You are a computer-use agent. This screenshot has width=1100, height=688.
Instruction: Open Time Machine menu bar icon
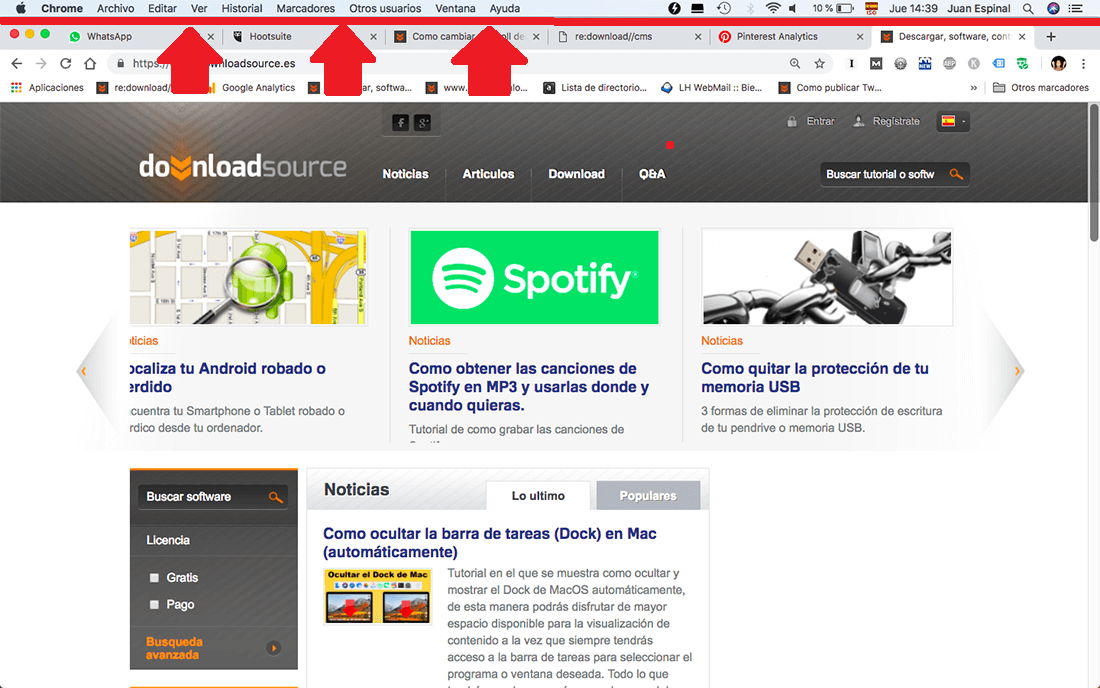click(x=724, y=8)
